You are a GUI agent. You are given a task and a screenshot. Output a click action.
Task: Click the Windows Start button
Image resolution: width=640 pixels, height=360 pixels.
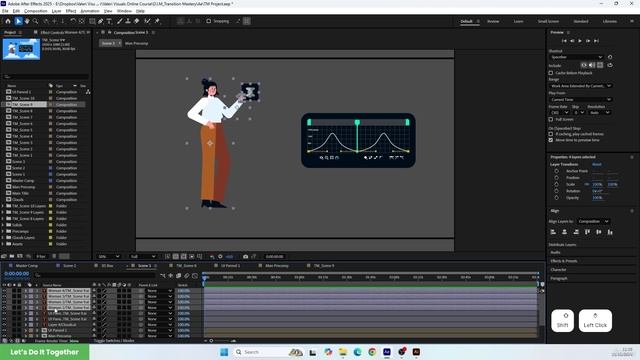pos(224,352)
